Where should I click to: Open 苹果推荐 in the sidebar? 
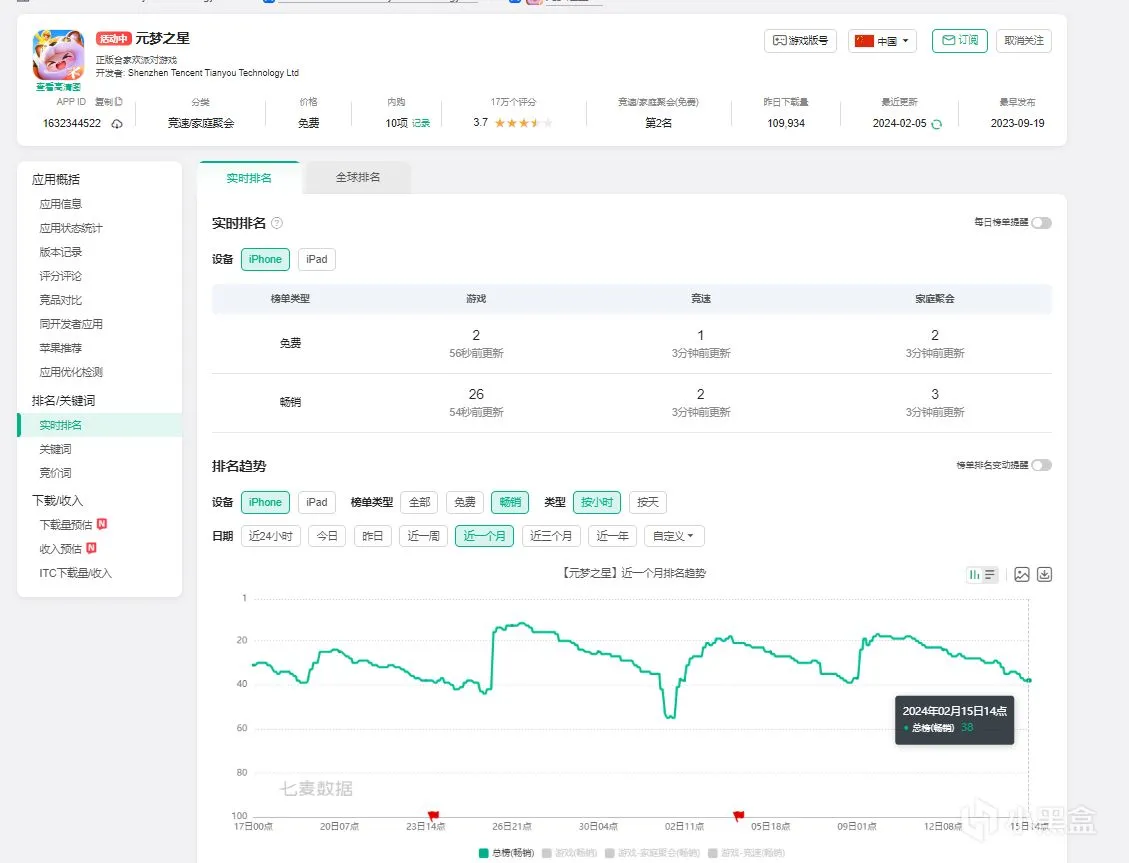[60, 348]
